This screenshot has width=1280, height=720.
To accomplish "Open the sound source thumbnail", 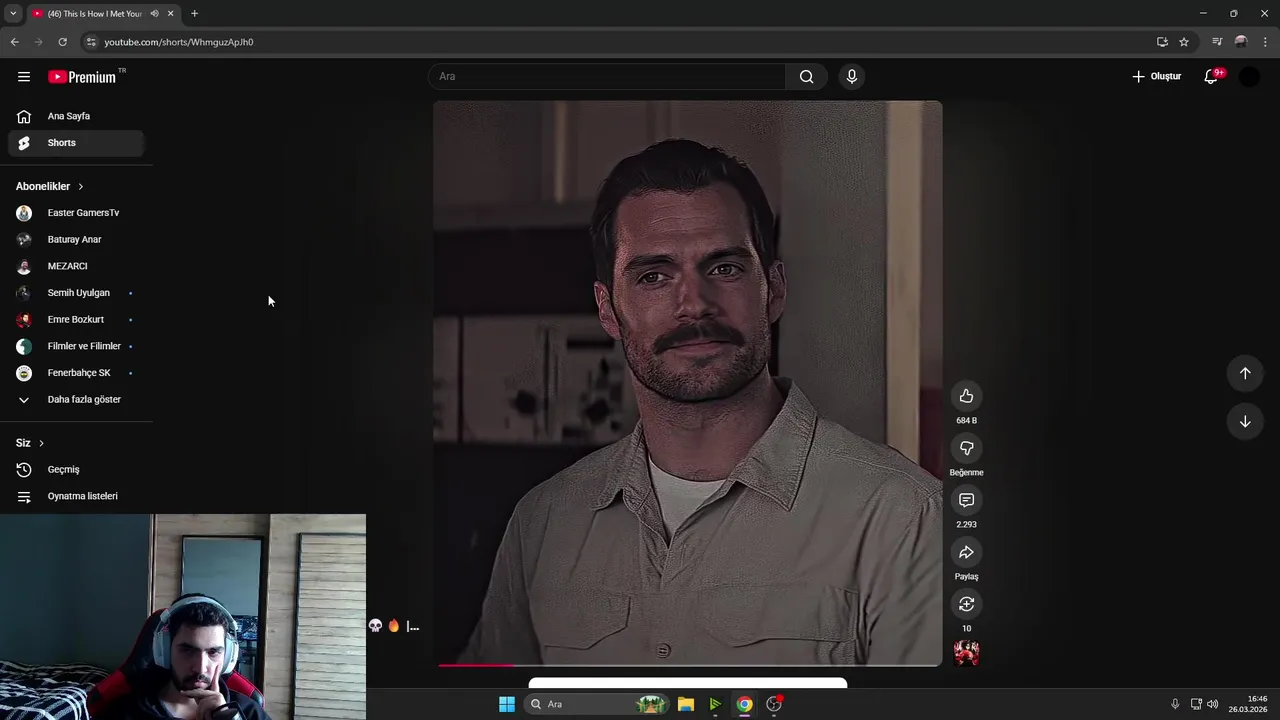I will click(x=966, y=653).
